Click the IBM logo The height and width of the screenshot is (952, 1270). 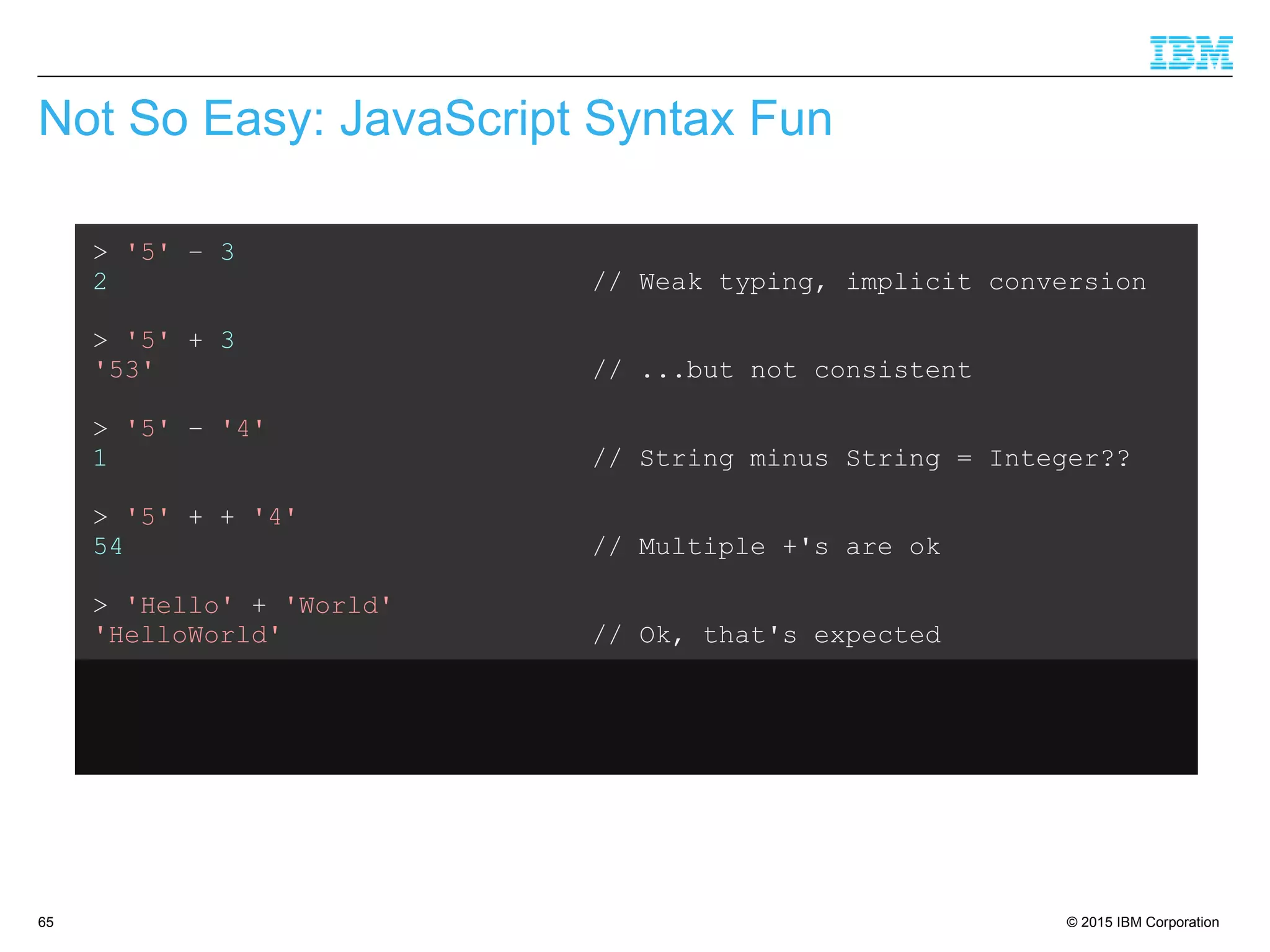pos(1191,53)
